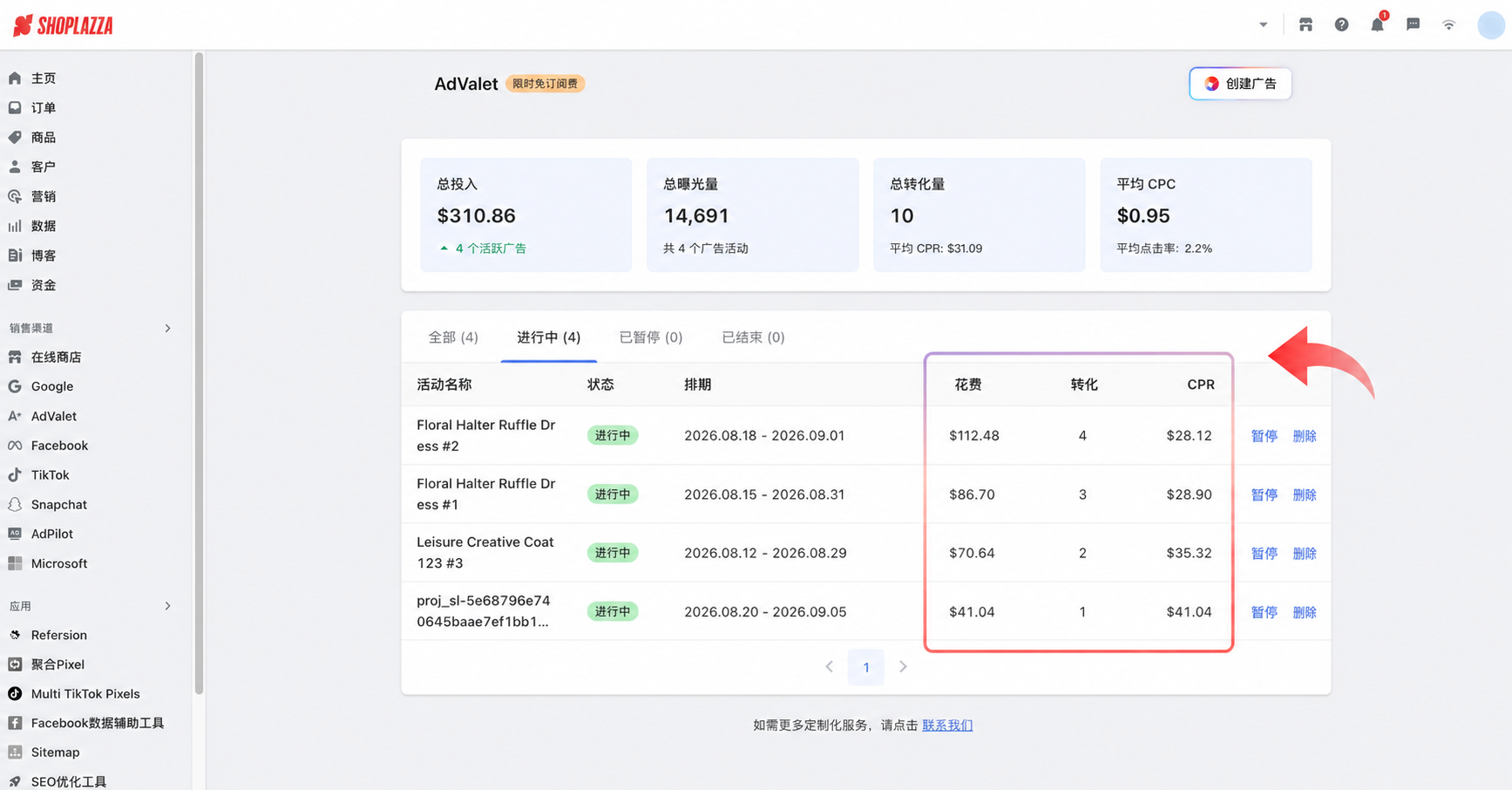Image resolution: width=1512 pixels, height=790 pixels.
Task: Open the chat message icon
Action: point(1413,24)
